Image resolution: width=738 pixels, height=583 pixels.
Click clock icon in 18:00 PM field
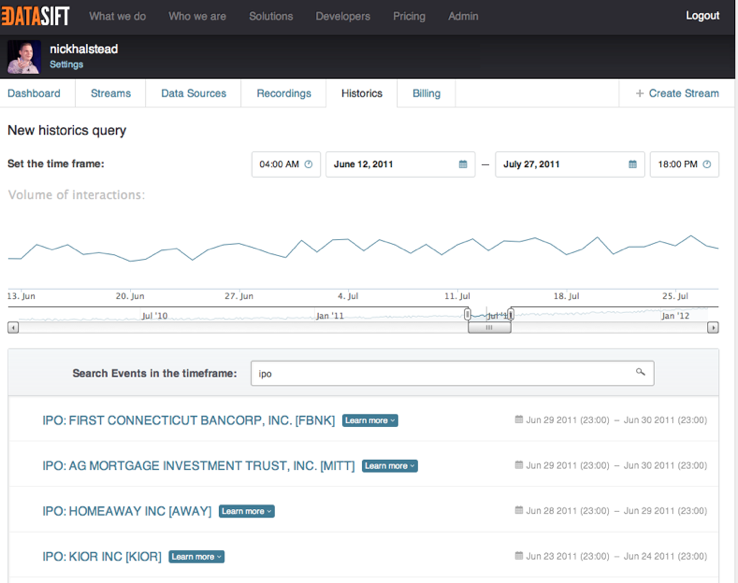click(x=707, y=165)
